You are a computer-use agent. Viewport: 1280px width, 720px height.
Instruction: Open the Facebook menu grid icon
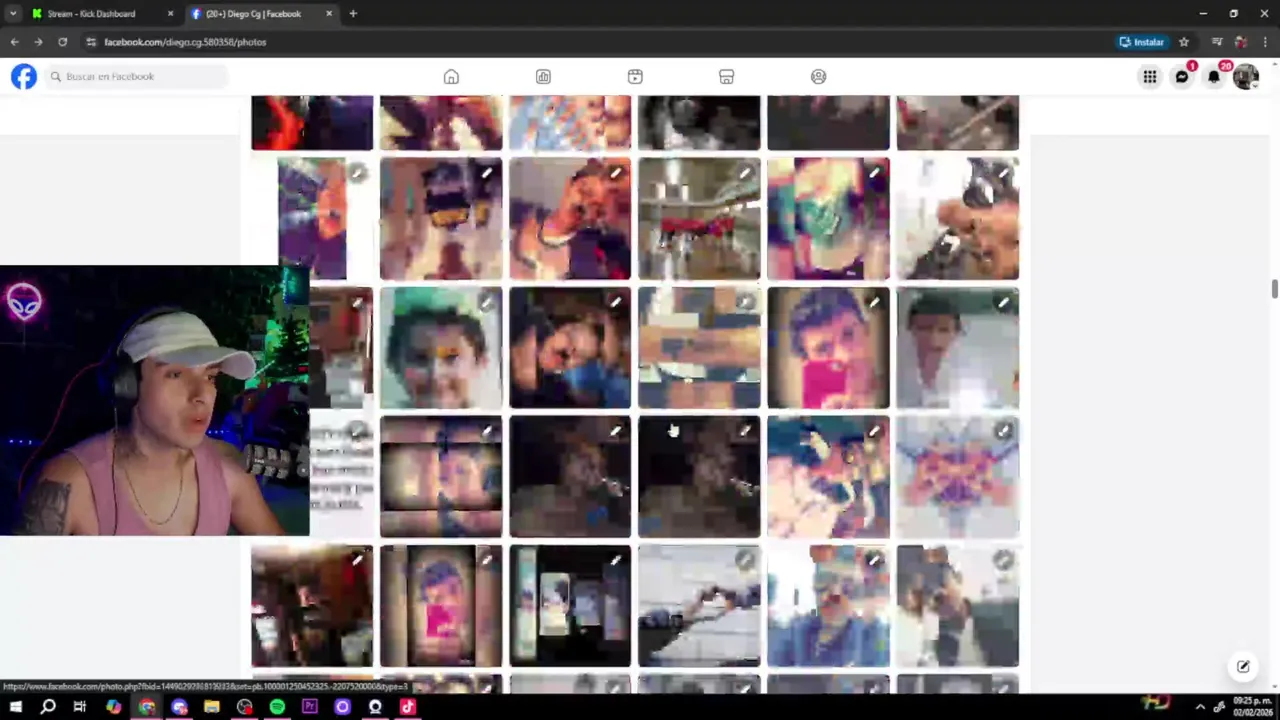tap(1150, 77)
